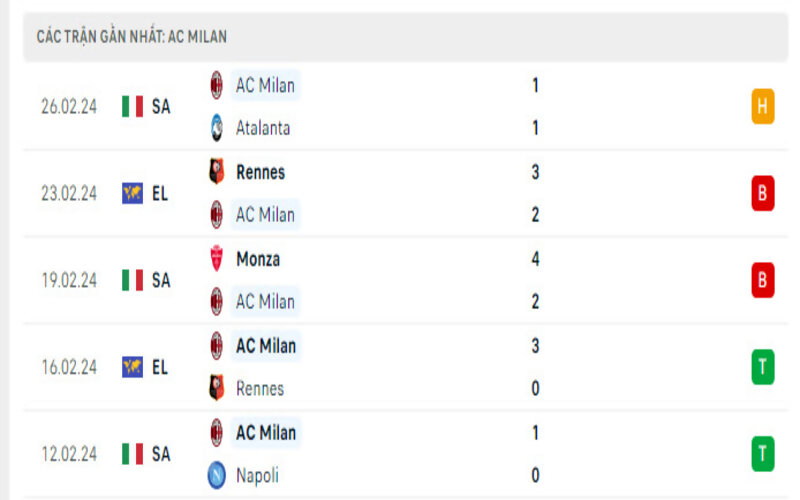Open the Atalanta team link
The width and height of the screenshot is (800, 500).
tap(263, 128)
